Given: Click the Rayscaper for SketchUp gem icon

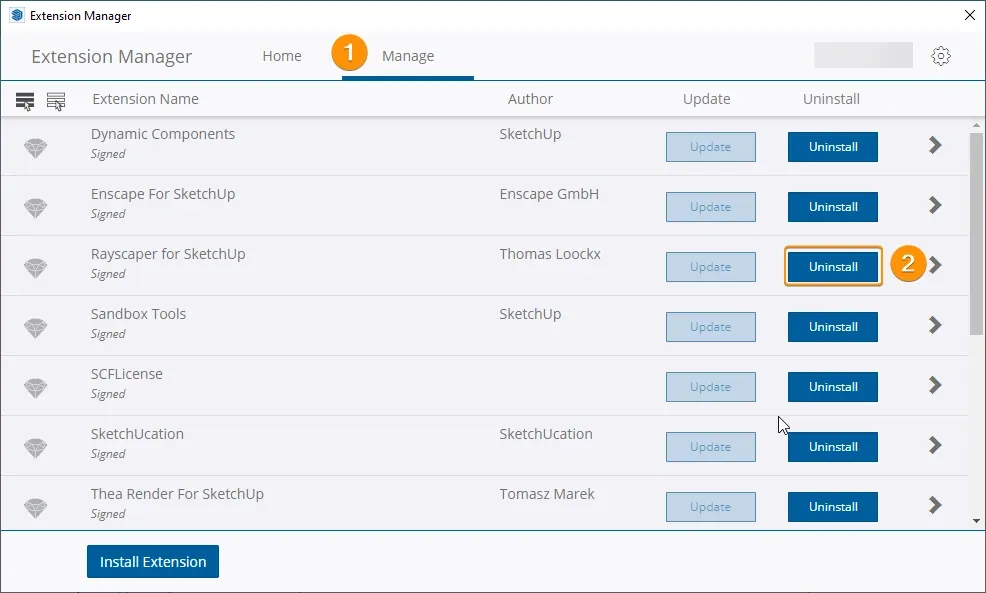Looking at the screenshot, I should point(36,268).
